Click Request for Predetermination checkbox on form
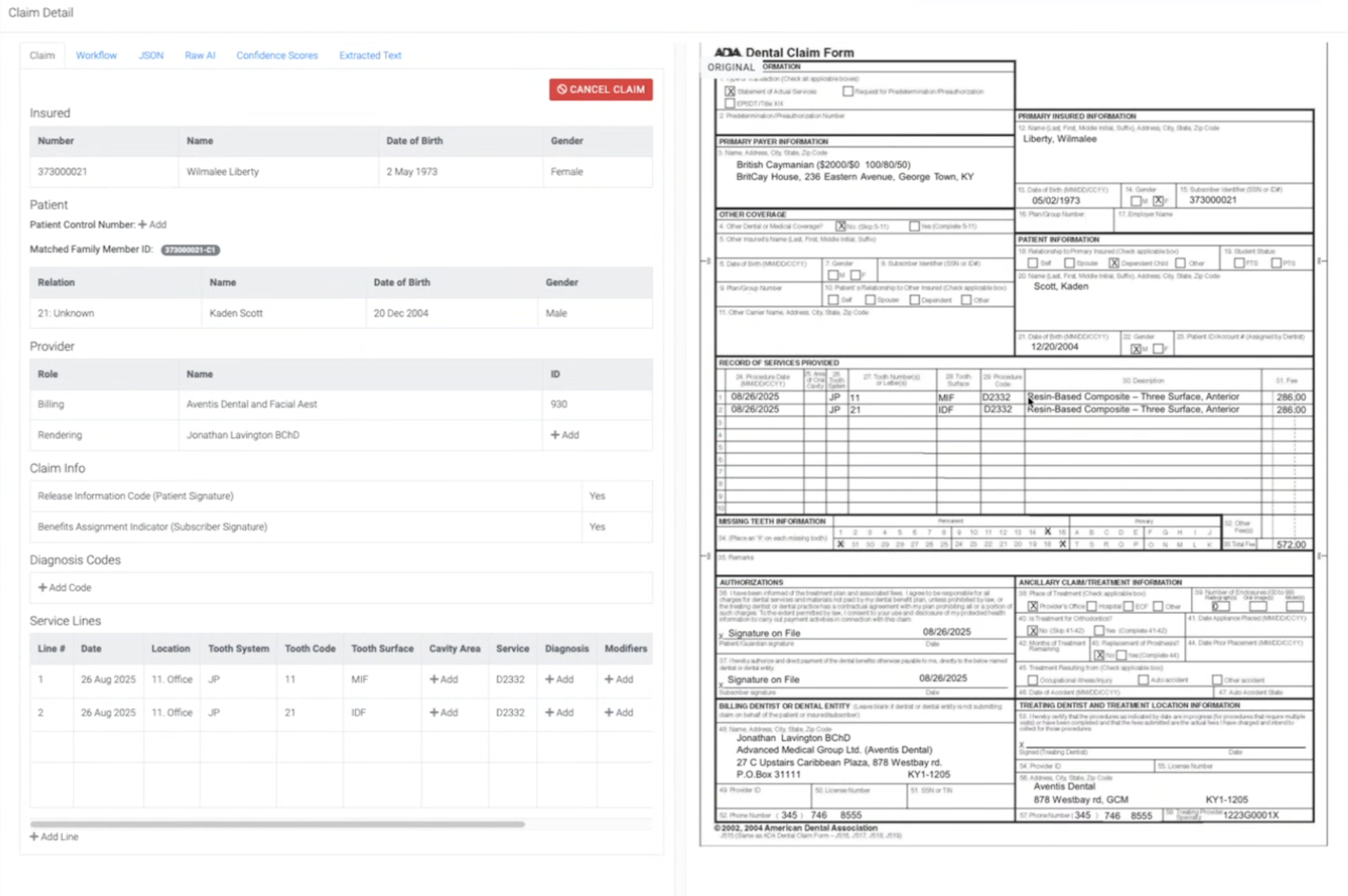This screenshot has width=1348, height=896. point(847,91)
